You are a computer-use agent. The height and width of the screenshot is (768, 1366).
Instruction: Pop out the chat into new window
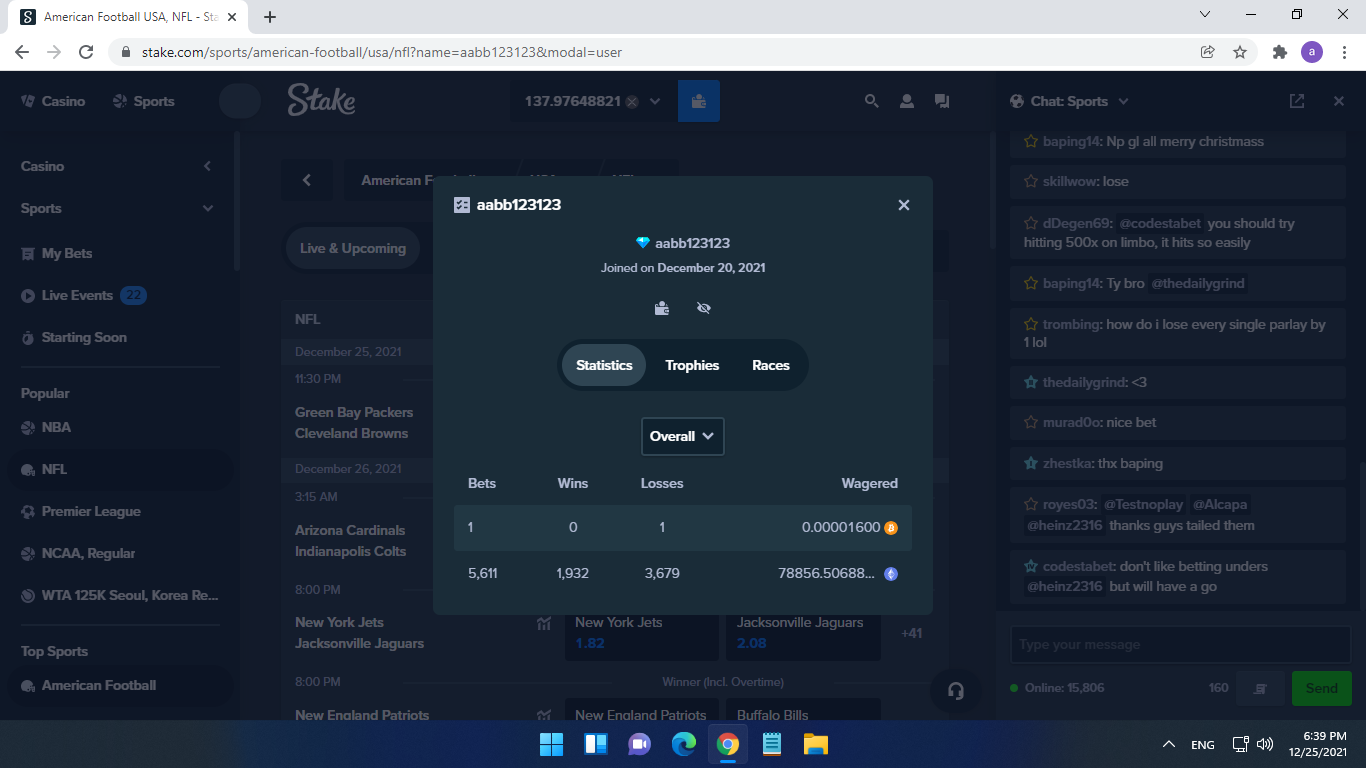(1297, 101)
